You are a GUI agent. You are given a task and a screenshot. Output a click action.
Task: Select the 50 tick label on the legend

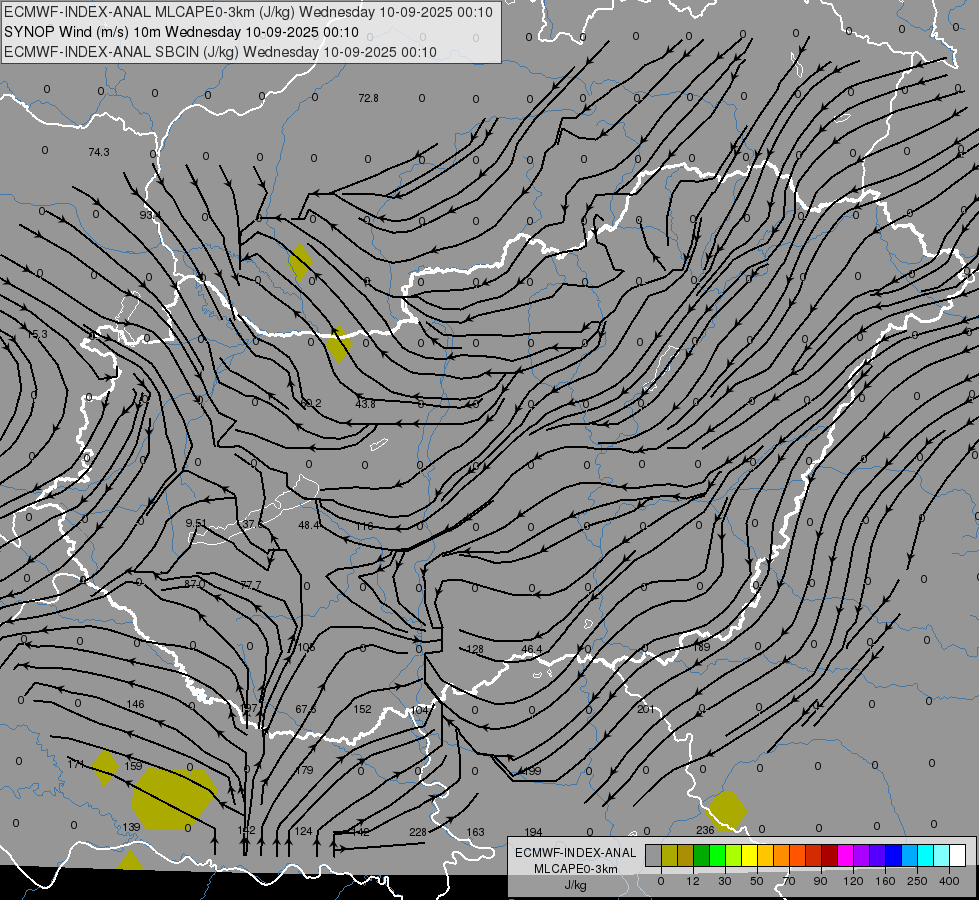tap(757, 881)
